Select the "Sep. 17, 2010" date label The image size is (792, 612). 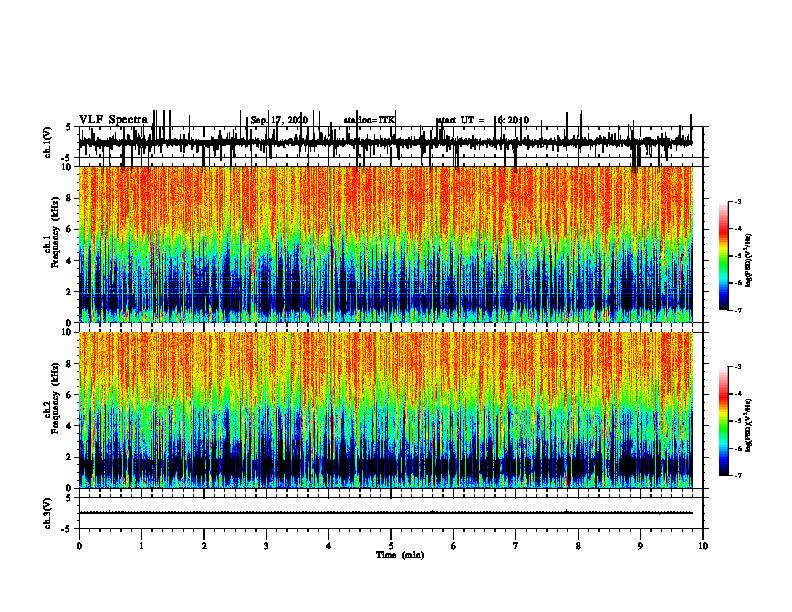[x=279, y=120]
